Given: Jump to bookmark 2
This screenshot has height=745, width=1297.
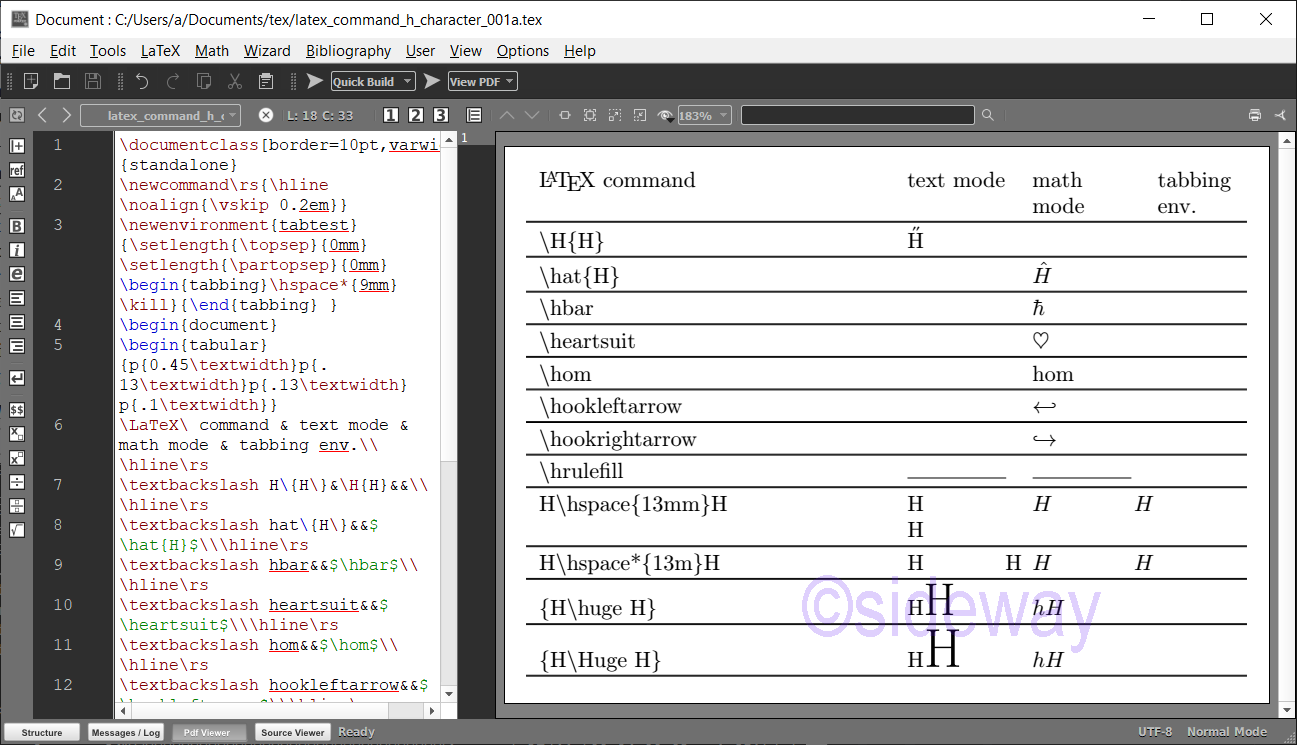Looking at the screenshot, I should (x=416, y=116).
